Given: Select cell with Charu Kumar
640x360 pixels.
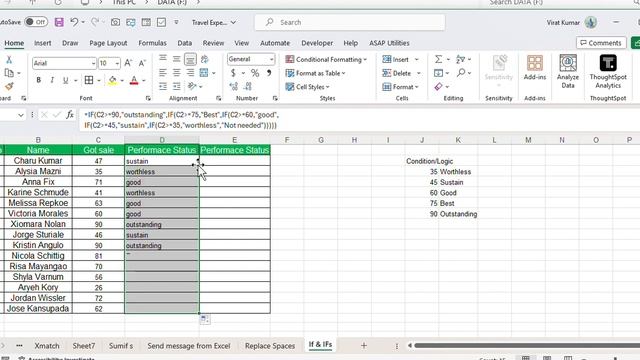Looking at the screenshot, I should pyautogui.click(x=38, y=161).
